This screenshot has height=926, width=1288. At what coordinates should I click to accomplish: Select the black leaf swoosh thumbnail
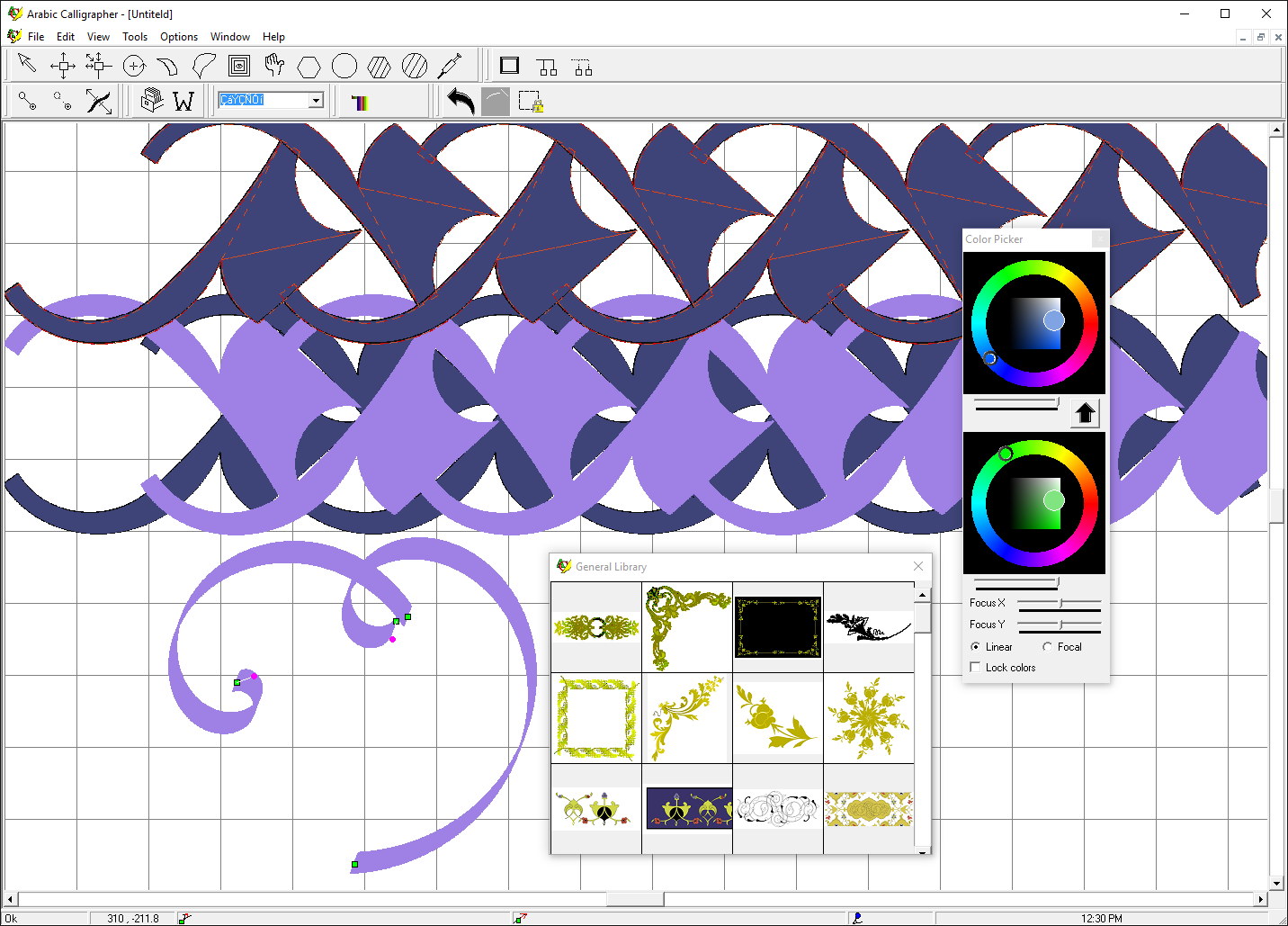tap(869, 626)
